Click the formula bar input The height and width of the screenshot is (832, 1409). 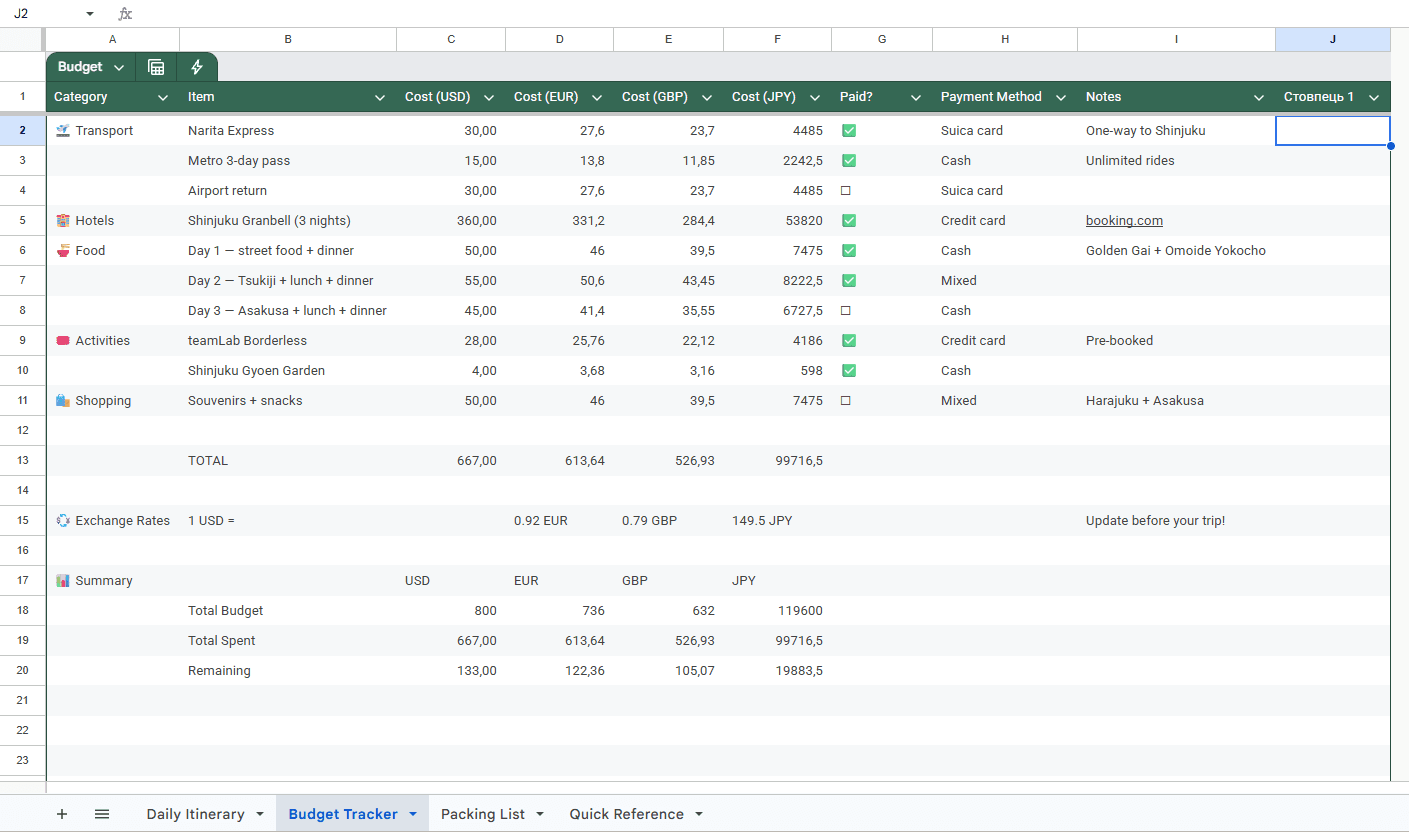click(770, 14)
